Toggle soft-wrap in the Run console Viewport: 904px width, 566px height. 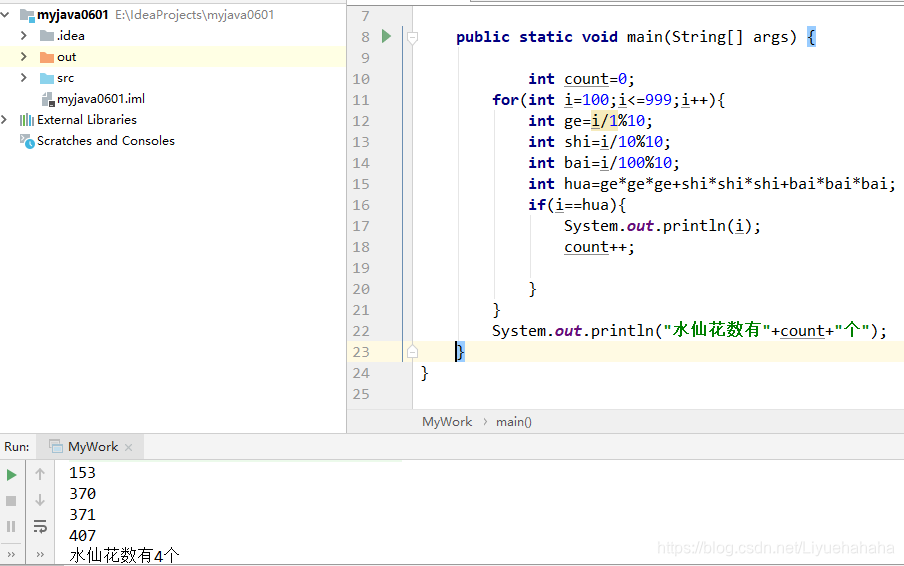pos(40,526)
